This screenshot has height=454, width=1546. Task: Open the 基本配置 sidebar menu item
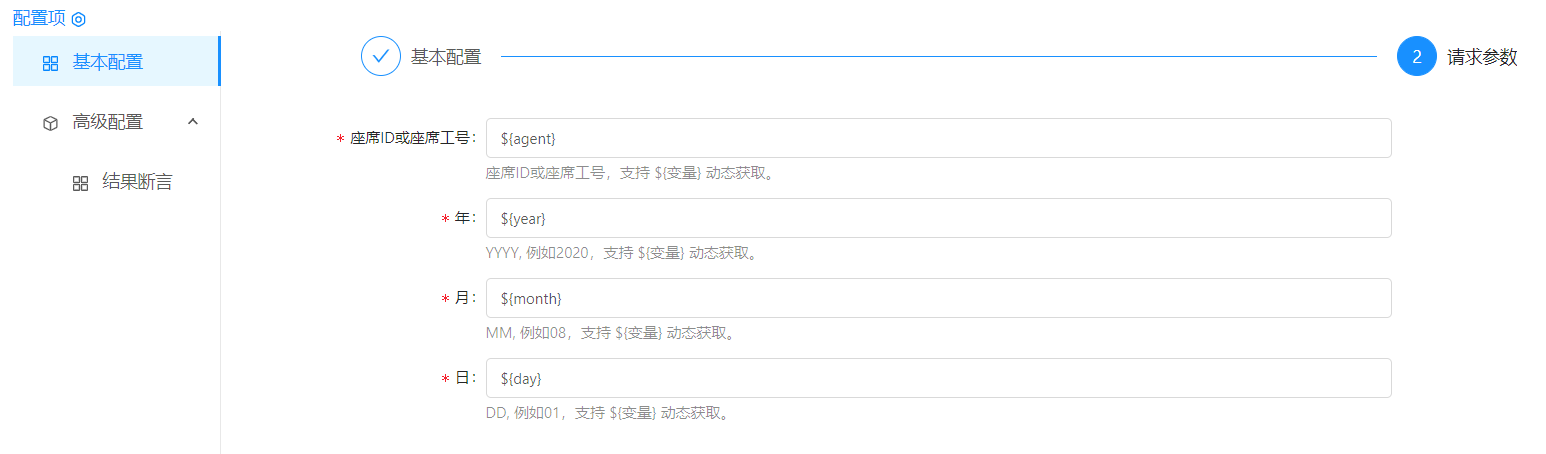point(108,62)
